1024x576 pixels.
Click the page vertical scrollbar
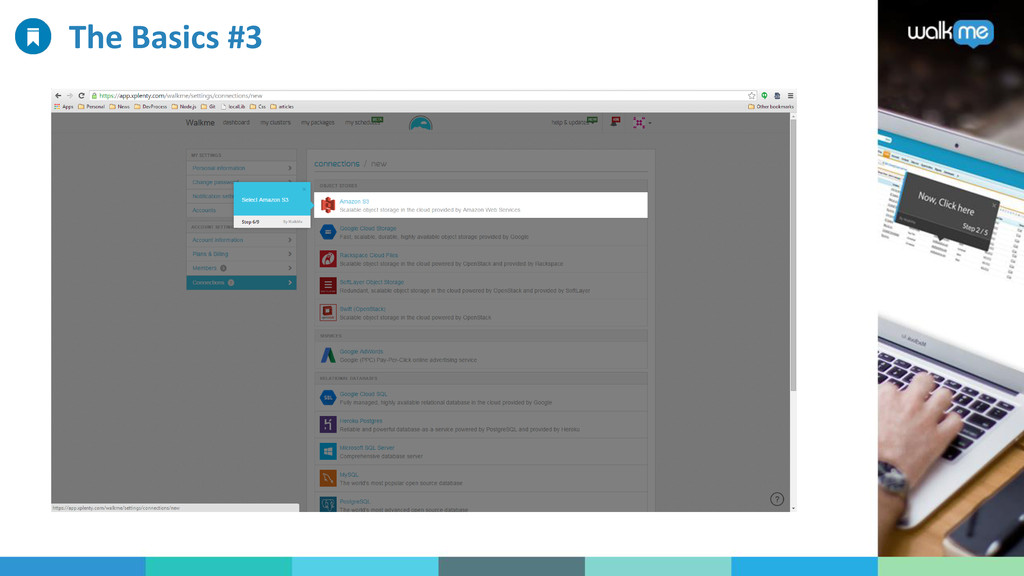[793, 255]
